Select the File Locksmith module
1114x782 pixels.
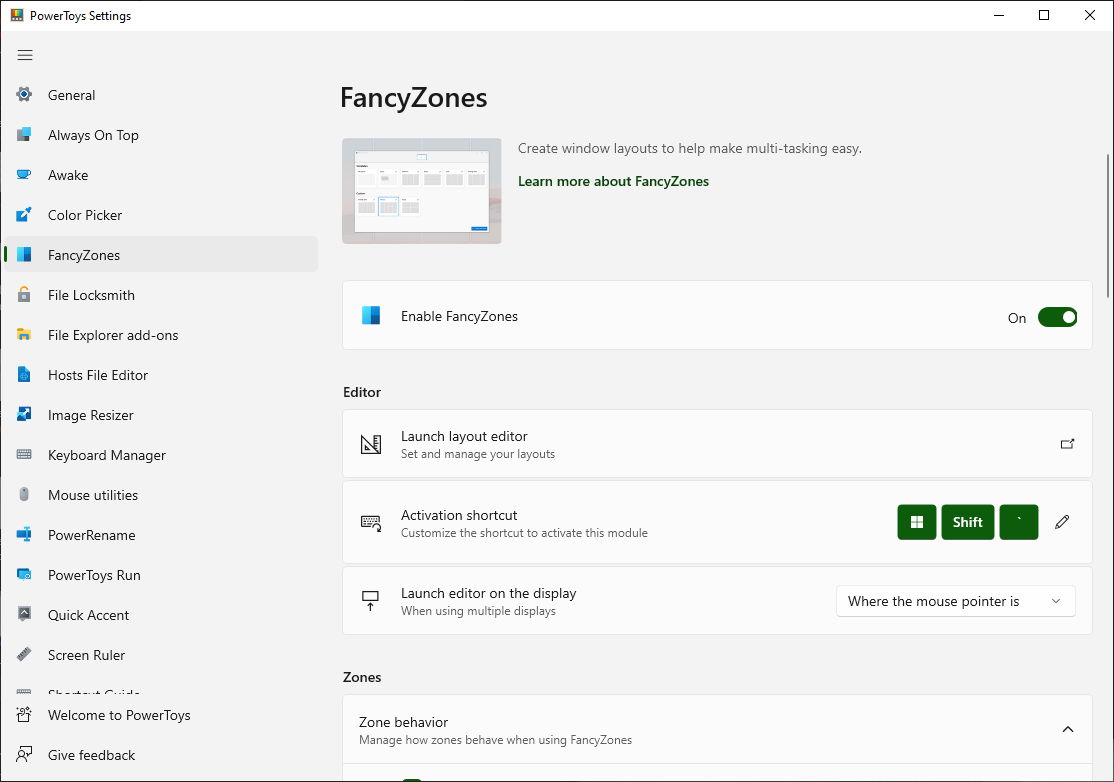90,295
